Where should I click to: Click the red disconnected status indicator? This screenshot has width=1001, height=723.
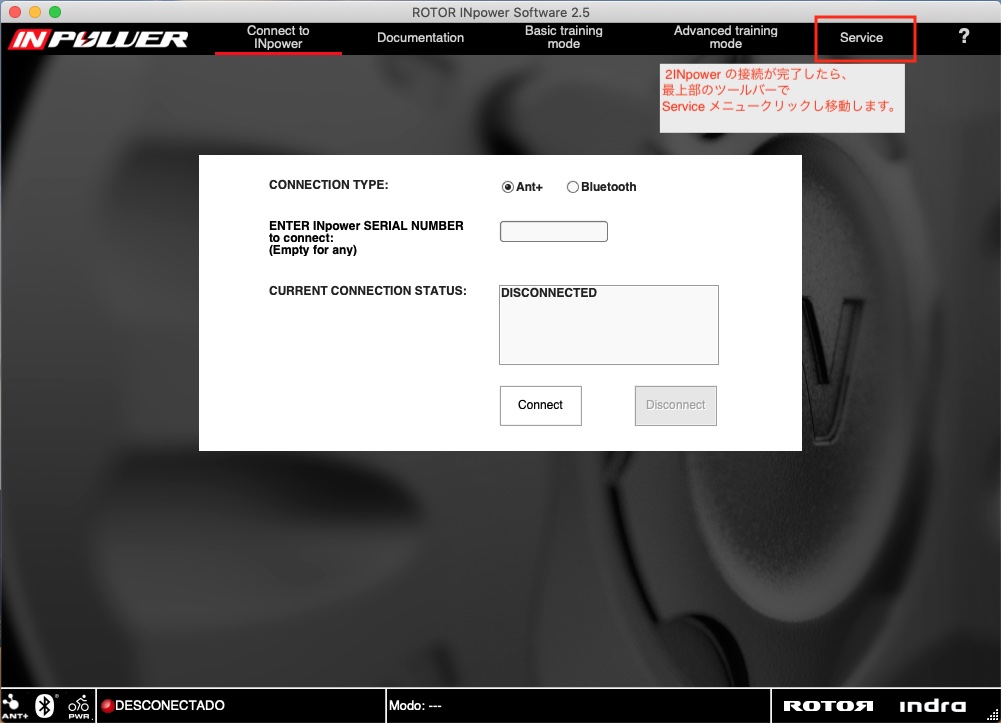[107, 706]
